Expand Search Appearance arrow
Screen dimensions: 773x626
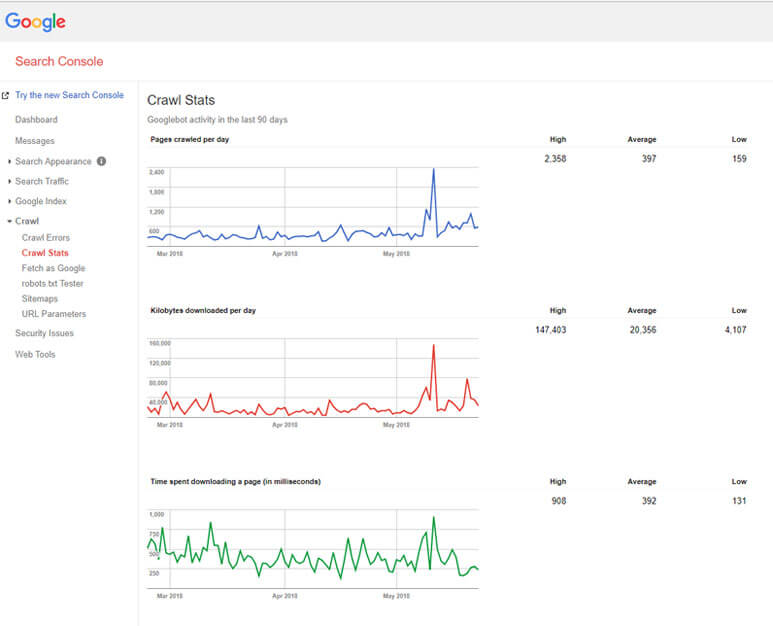[9, 162]
